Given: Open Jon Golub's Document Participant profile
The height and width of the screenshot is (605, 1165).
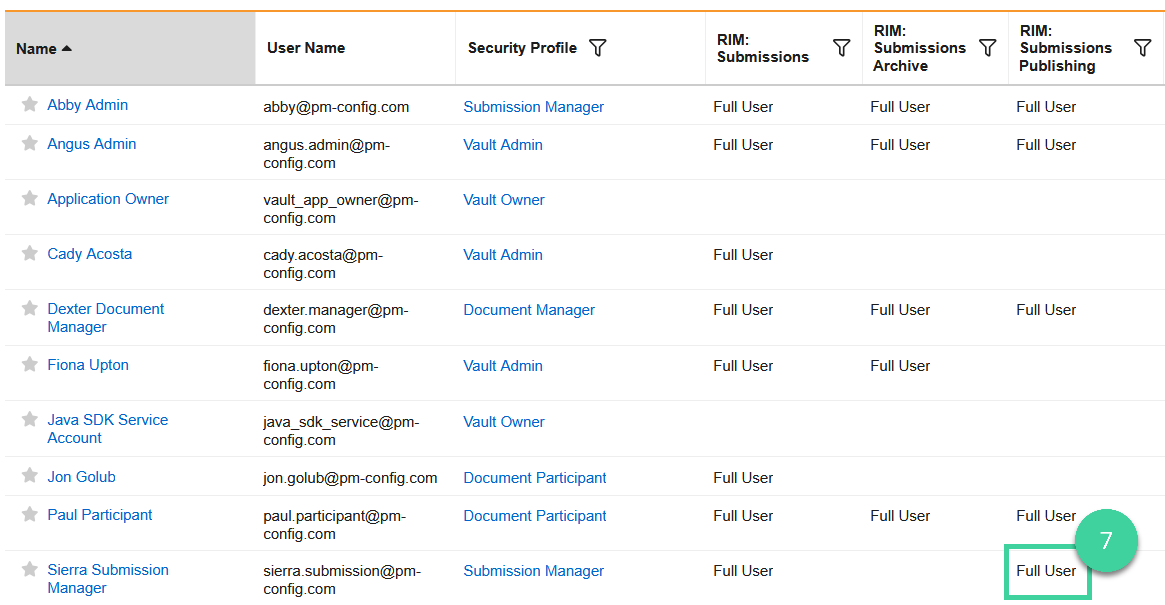Looking at the screenshot, I should [535, 478].
